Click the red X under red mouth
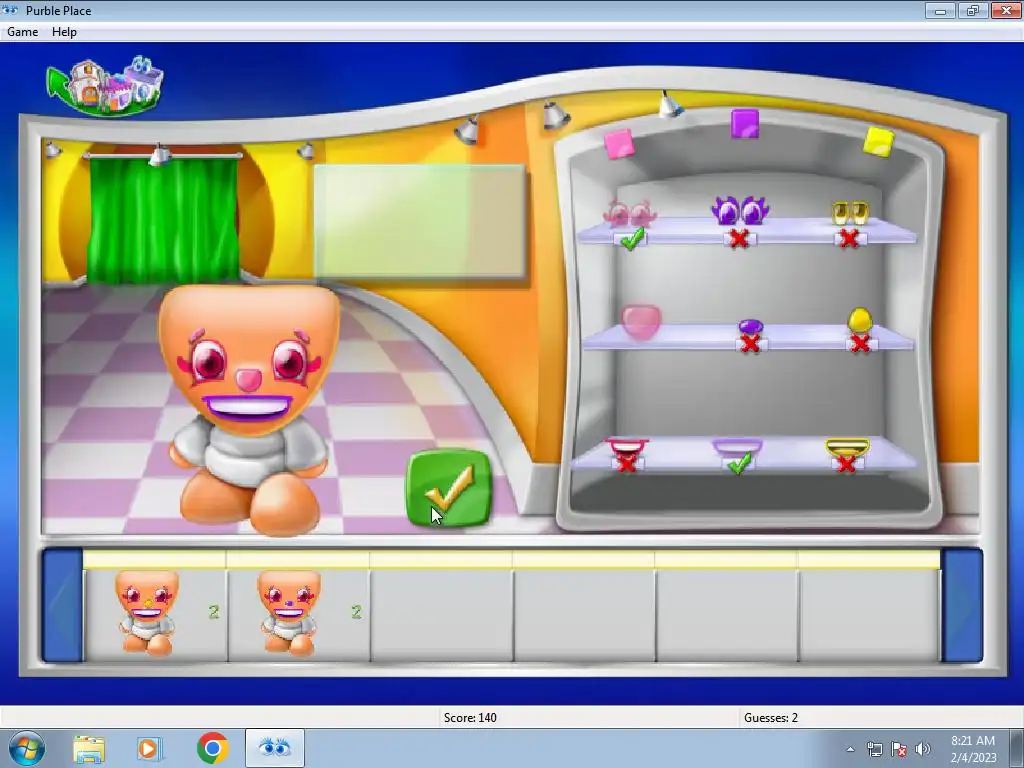The image size is (1024, 768). (x=626, y=464)
